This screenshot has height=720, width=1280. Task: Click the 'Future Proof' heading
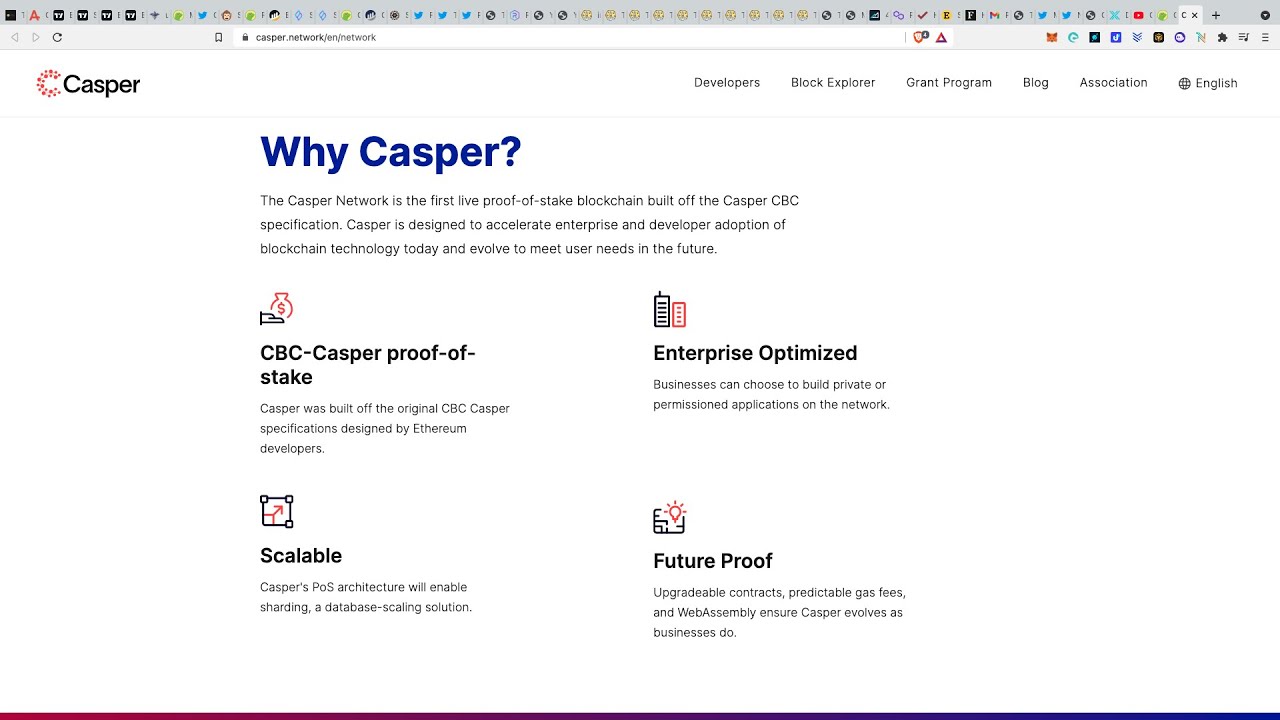(x=713, y=561)
